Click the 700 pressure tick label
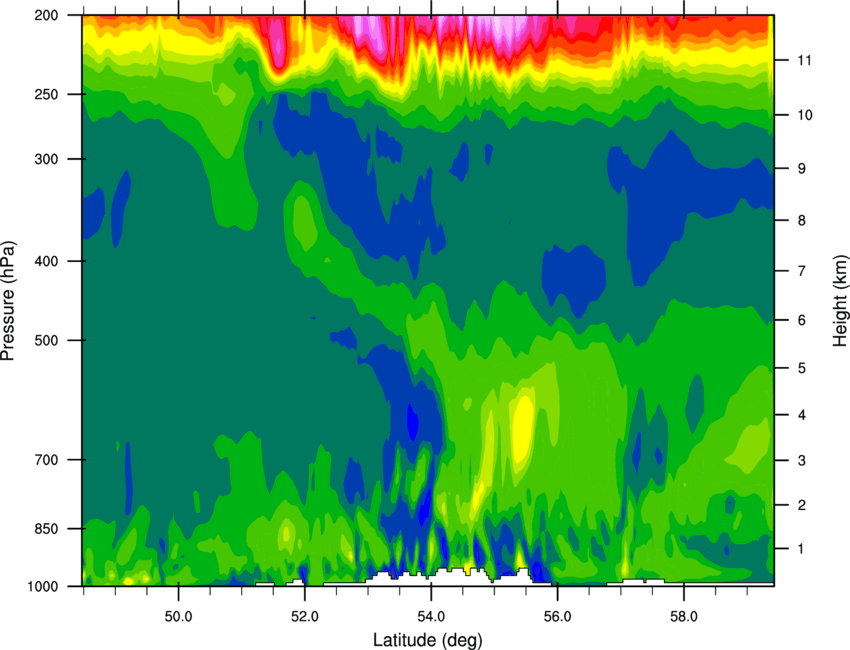 tap(46, 460)
